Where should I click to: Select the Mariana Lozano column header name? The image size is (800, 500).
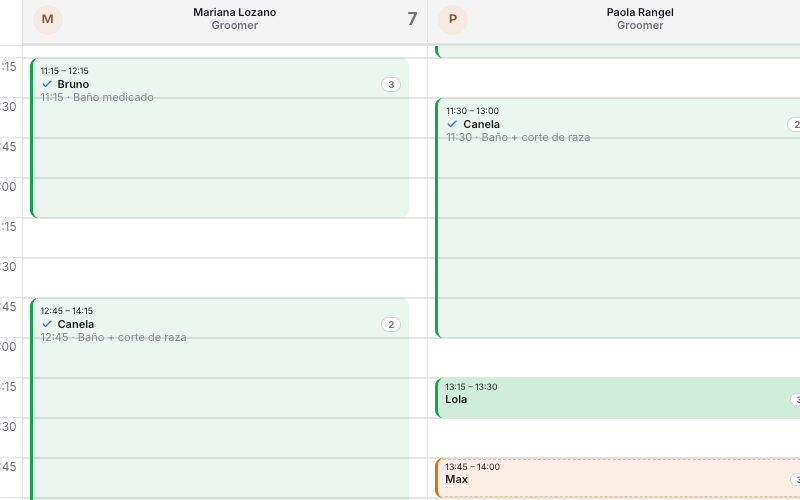(235, 12)
